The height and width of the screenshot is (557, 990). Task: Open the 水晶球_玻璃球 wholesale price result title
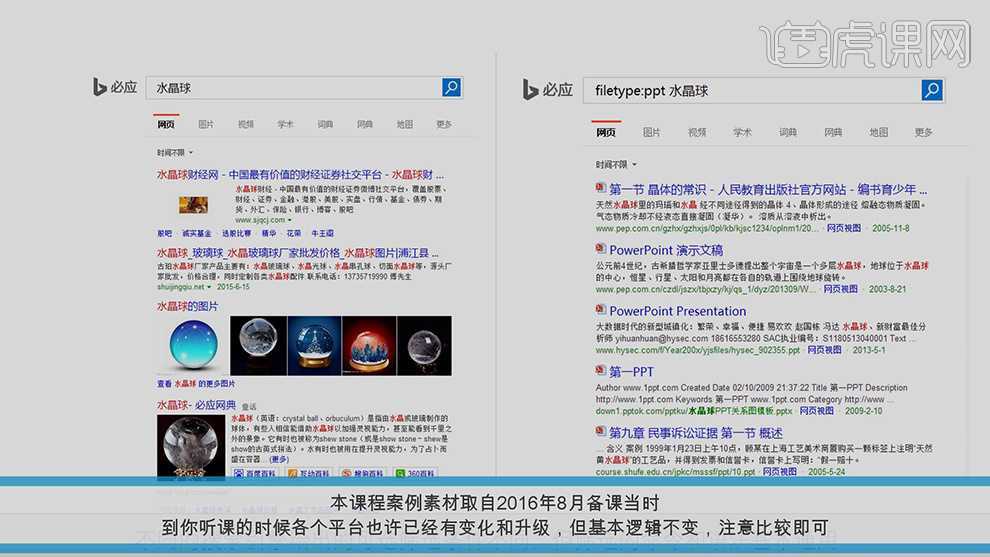(x=297, y=253)
